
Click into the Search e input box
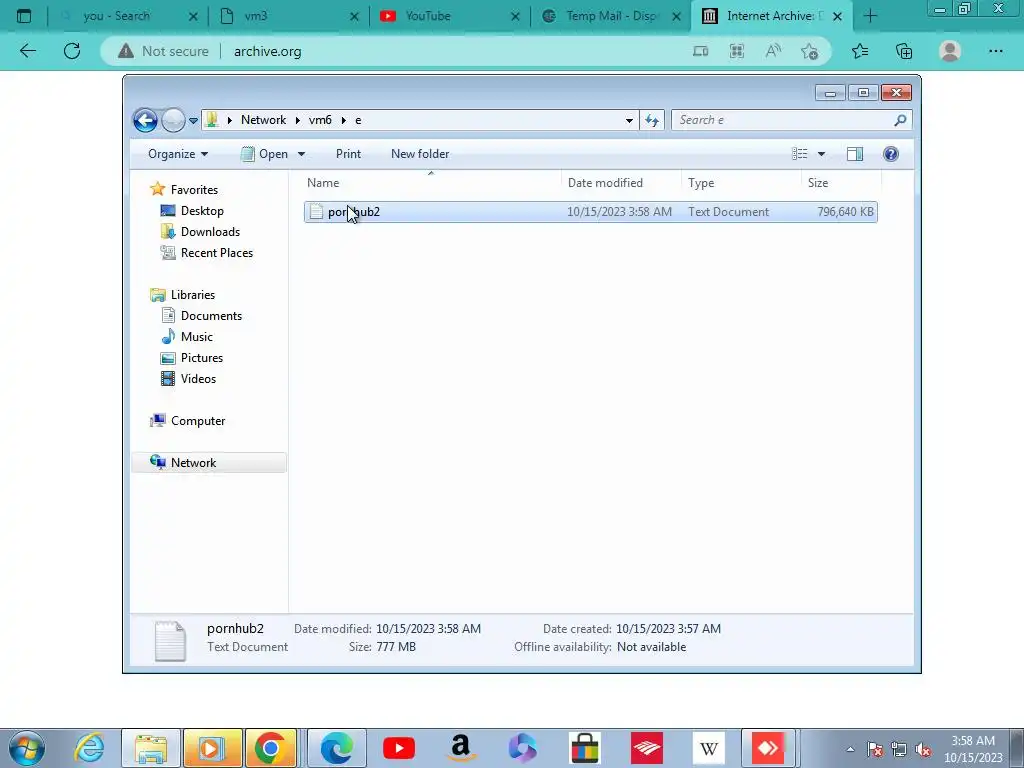(x=784, y=120)
